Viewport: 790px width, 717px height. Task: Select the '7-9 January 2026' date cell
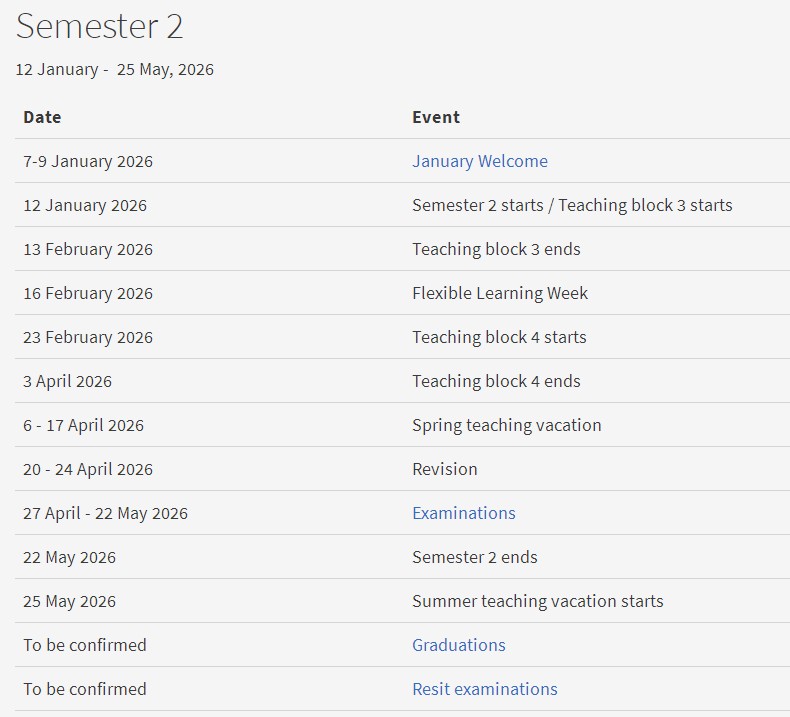pos(88,161)
